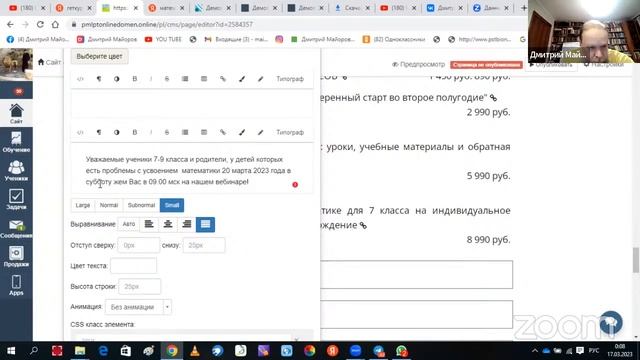Click the Сайт breadcrumb with home icon

(49, 62)
